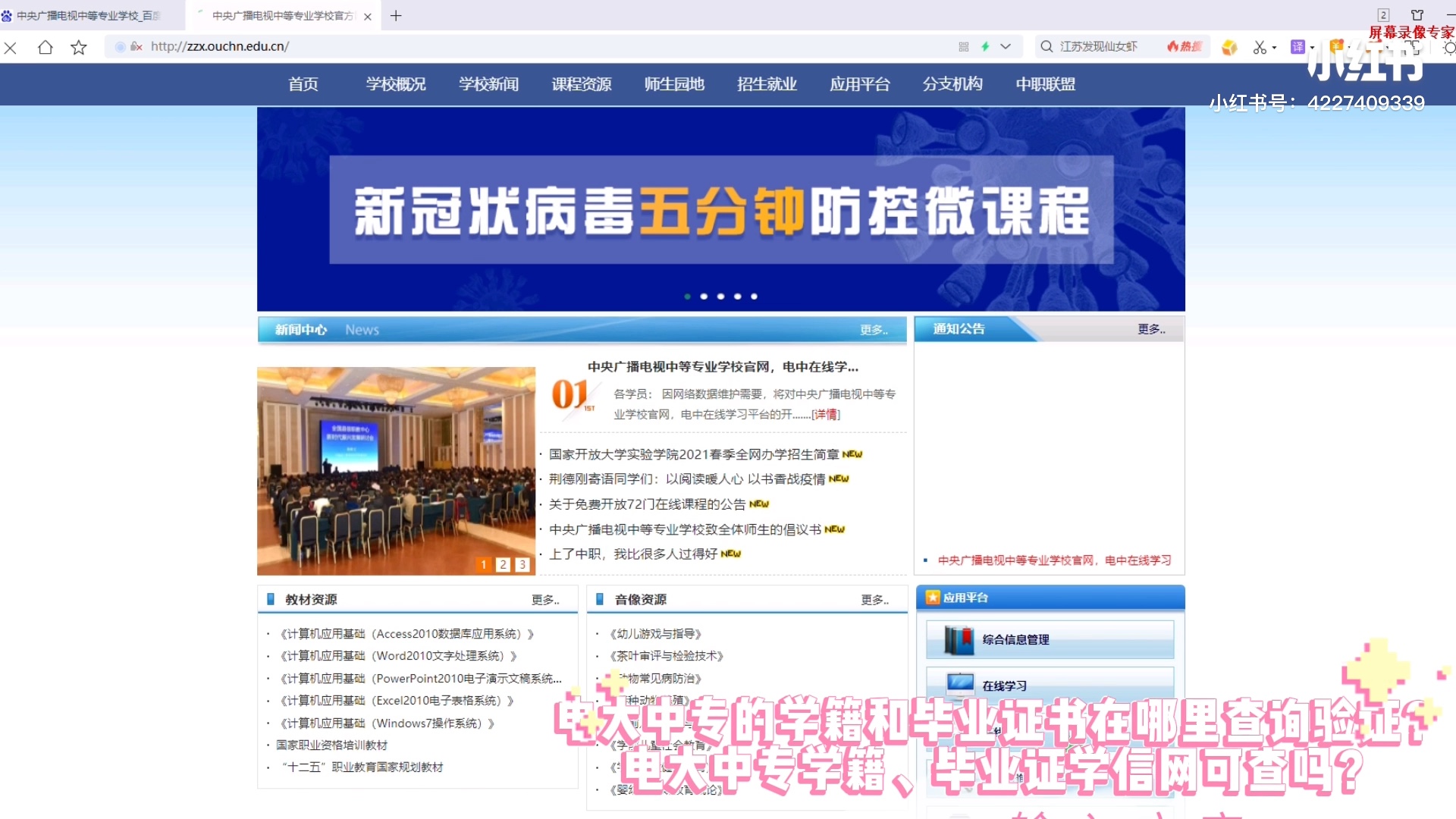1456x819 pixels.
Task: Close the active browser tab
Action: (368, 17)
